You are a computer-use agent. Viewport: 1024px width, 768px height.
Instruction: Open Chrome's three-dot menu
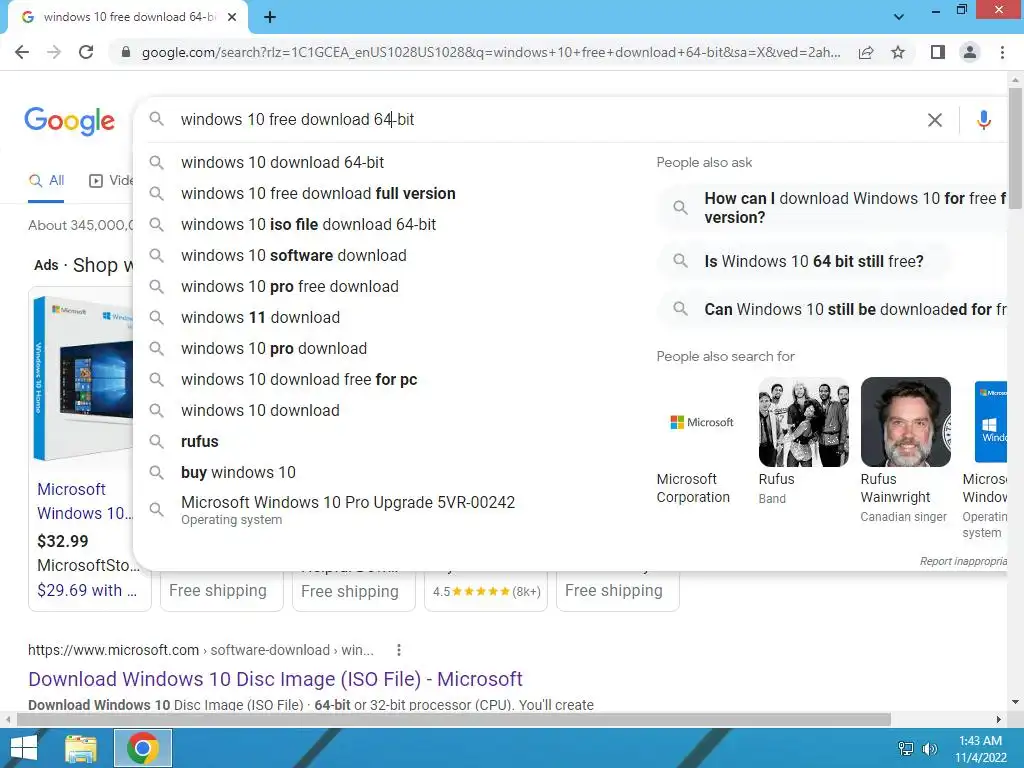click(1002, 52)
